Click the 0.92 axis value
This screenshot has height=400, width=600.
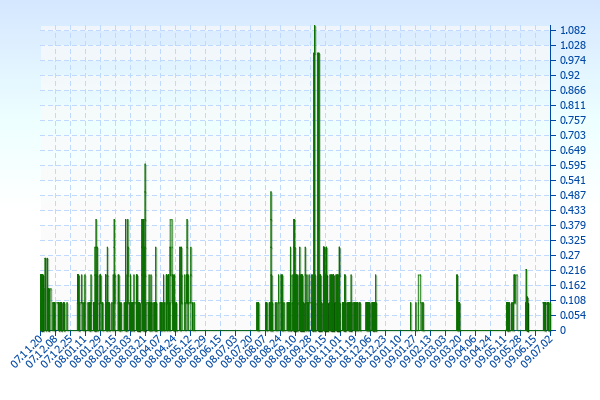point(570,75)
